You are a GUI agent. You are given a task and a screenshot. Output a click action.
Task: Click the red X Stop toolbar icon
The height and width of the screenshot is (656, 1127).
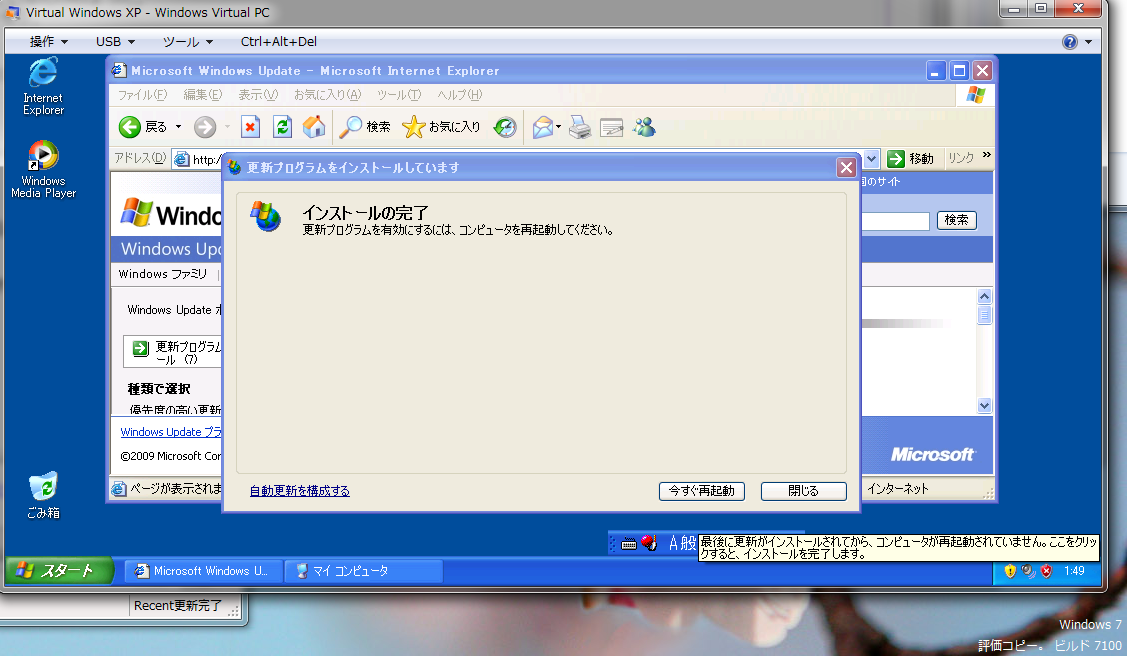[x=249, y=127]
